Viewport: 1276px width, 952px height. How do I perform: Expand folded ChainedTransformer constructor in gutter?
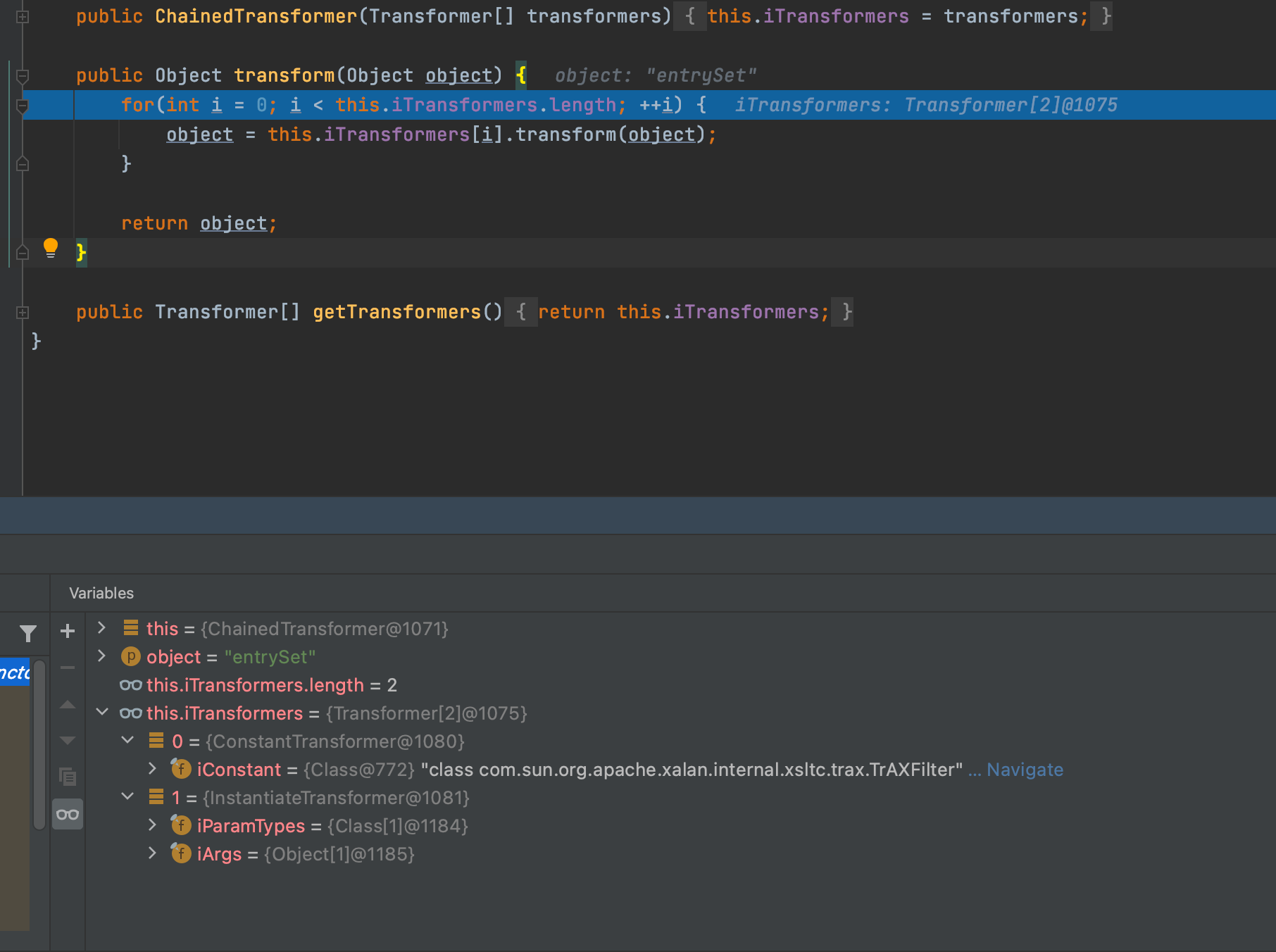pyautogui.click(x=23, y=16)
